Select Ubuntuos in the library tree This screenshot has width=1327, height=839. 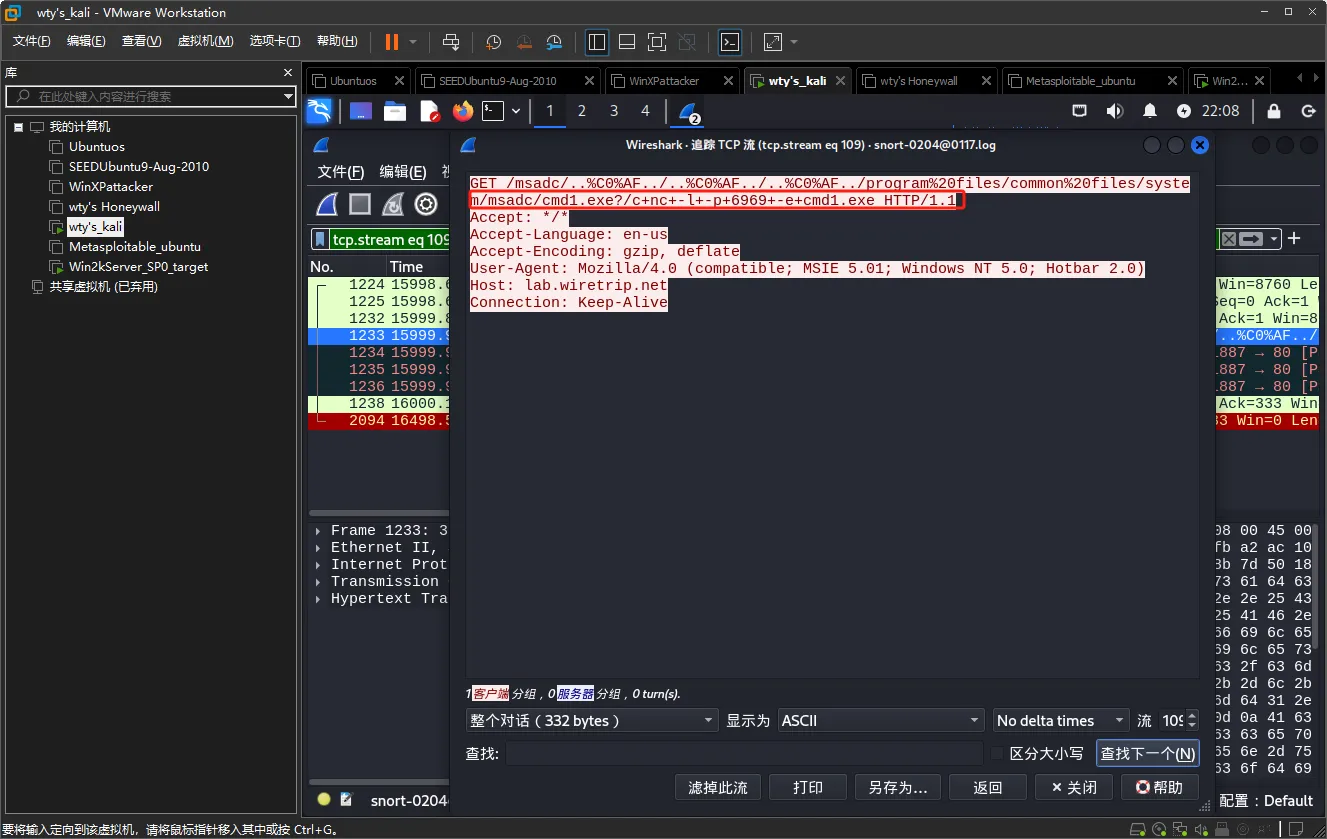[97, 147]
